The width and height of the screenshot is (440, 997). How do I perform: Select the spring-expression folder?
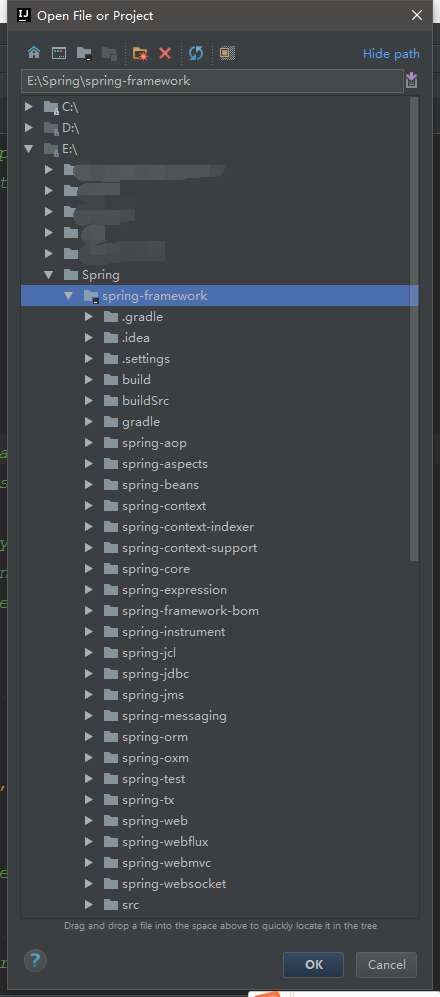(x=174, y=589)
